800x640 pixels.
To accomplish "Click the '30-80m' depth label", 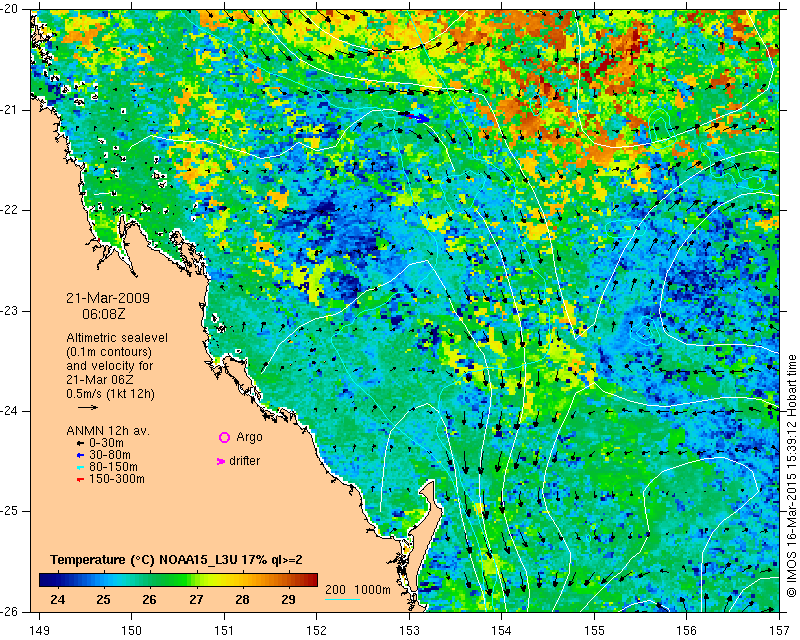I will pyautogui.click(x=110, y=455).
